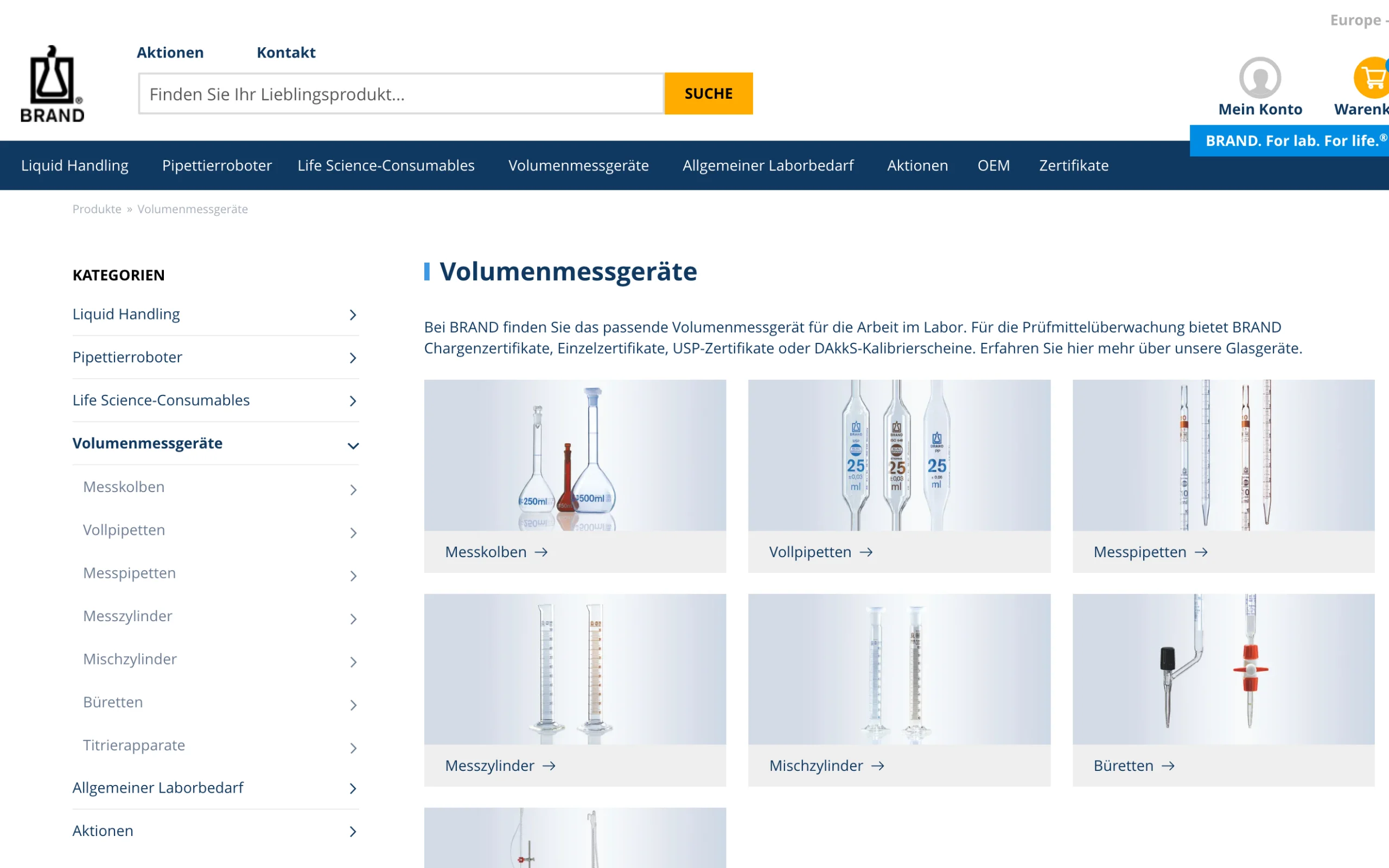Expand Allgemeiner Laborbedarf sidebar chevron
This screenshot has width=1389, height=868.
(353, 788)
